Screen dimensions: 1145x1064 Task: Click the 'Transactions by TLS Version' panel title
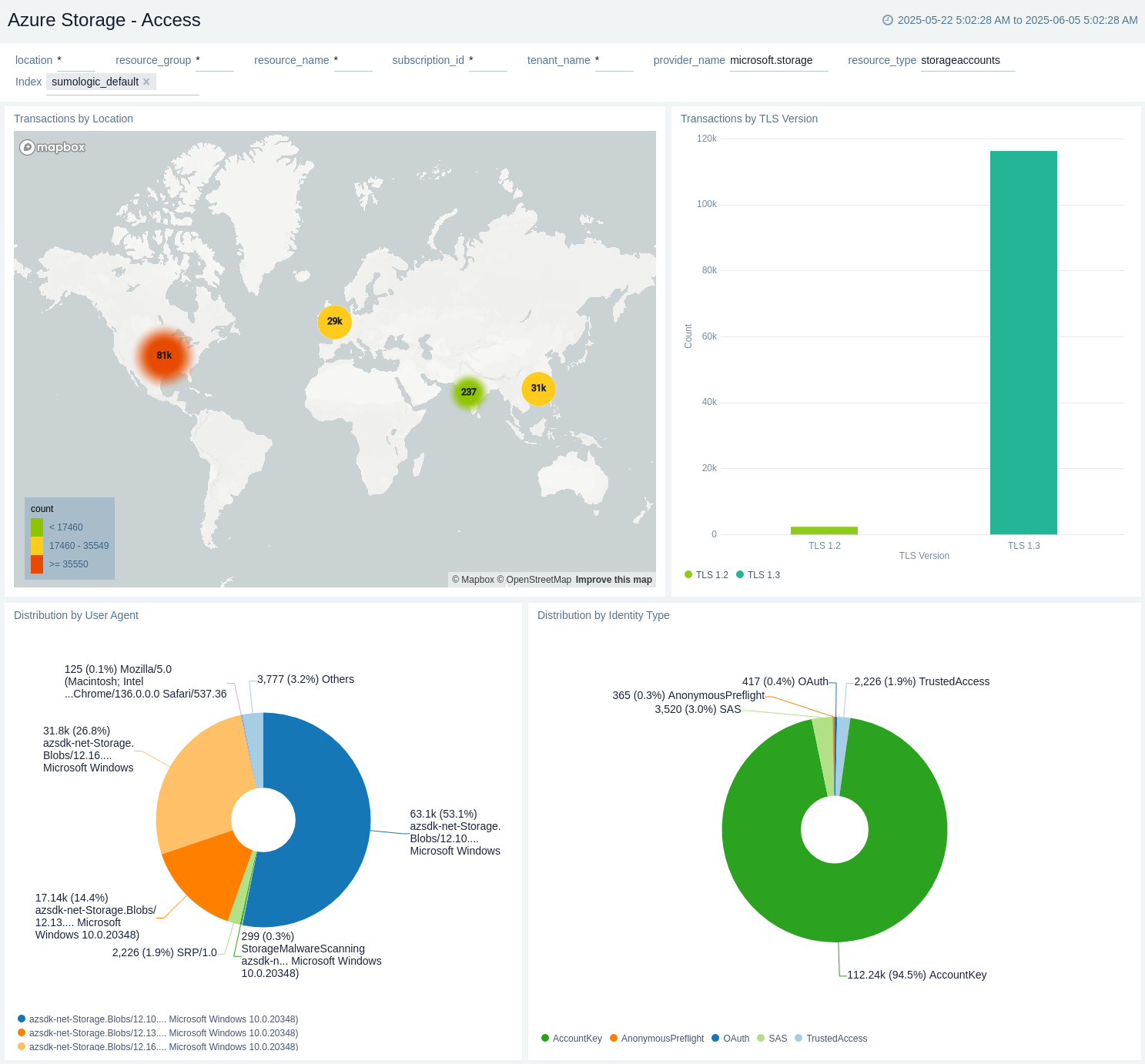coord(749,119)
